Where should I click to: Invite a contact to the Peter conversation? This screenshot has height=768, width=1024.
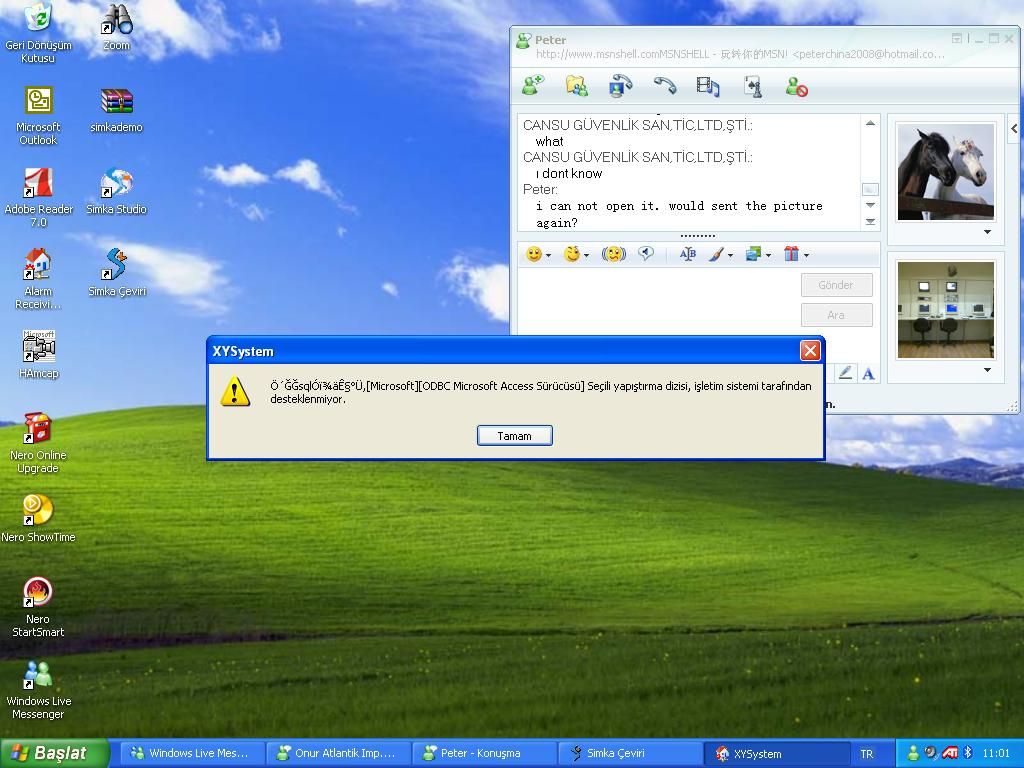[533, 86]
